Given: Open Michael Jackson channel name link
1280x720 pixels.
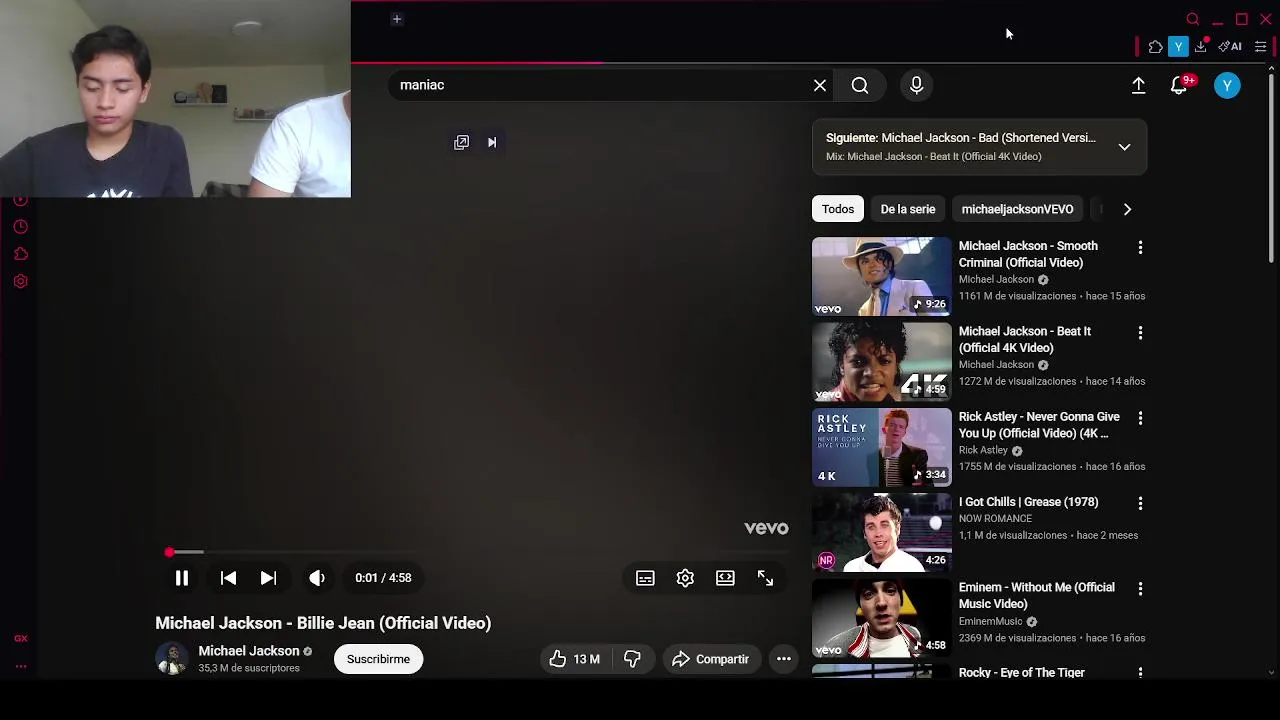Looking at the screenshot, I should click(249, 651).
